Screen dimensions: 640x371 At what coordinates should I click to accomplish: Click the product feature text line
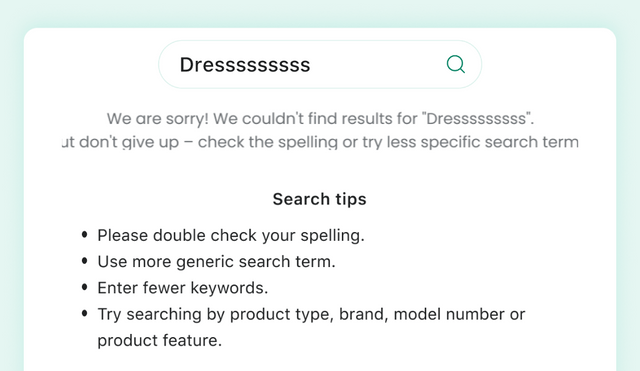coord(160,340)
